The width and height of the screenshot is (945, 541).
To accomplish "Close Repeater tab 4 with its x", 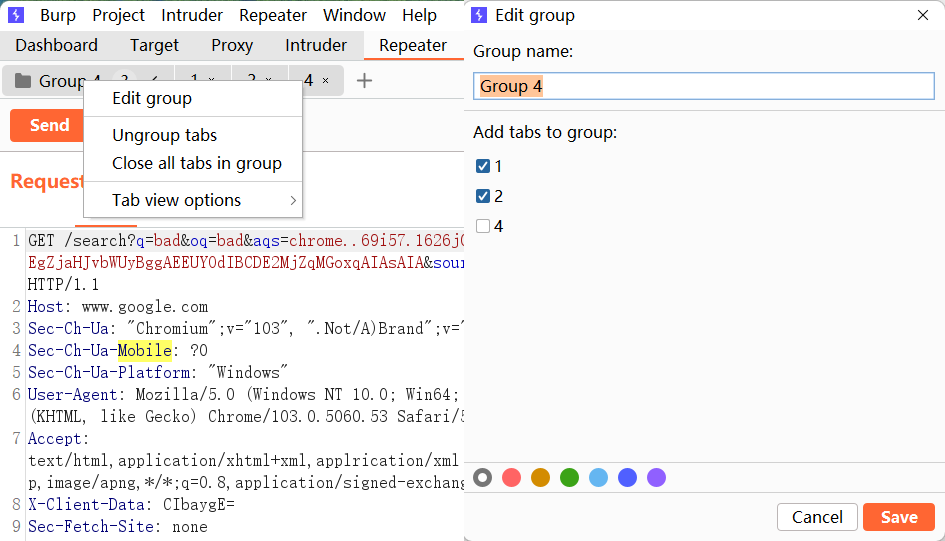I will (325, 80).
